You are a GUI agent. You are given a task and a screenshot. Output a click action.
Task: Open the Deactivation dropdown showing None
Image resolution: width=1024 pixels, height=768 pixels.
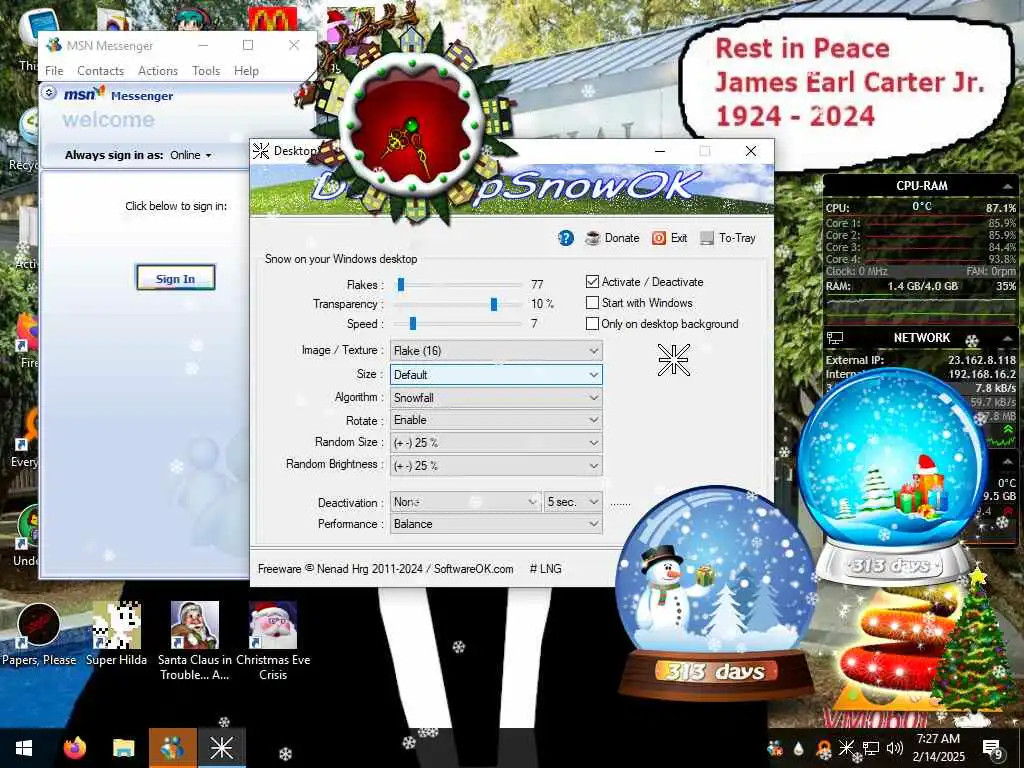click(x=466, y=502)
